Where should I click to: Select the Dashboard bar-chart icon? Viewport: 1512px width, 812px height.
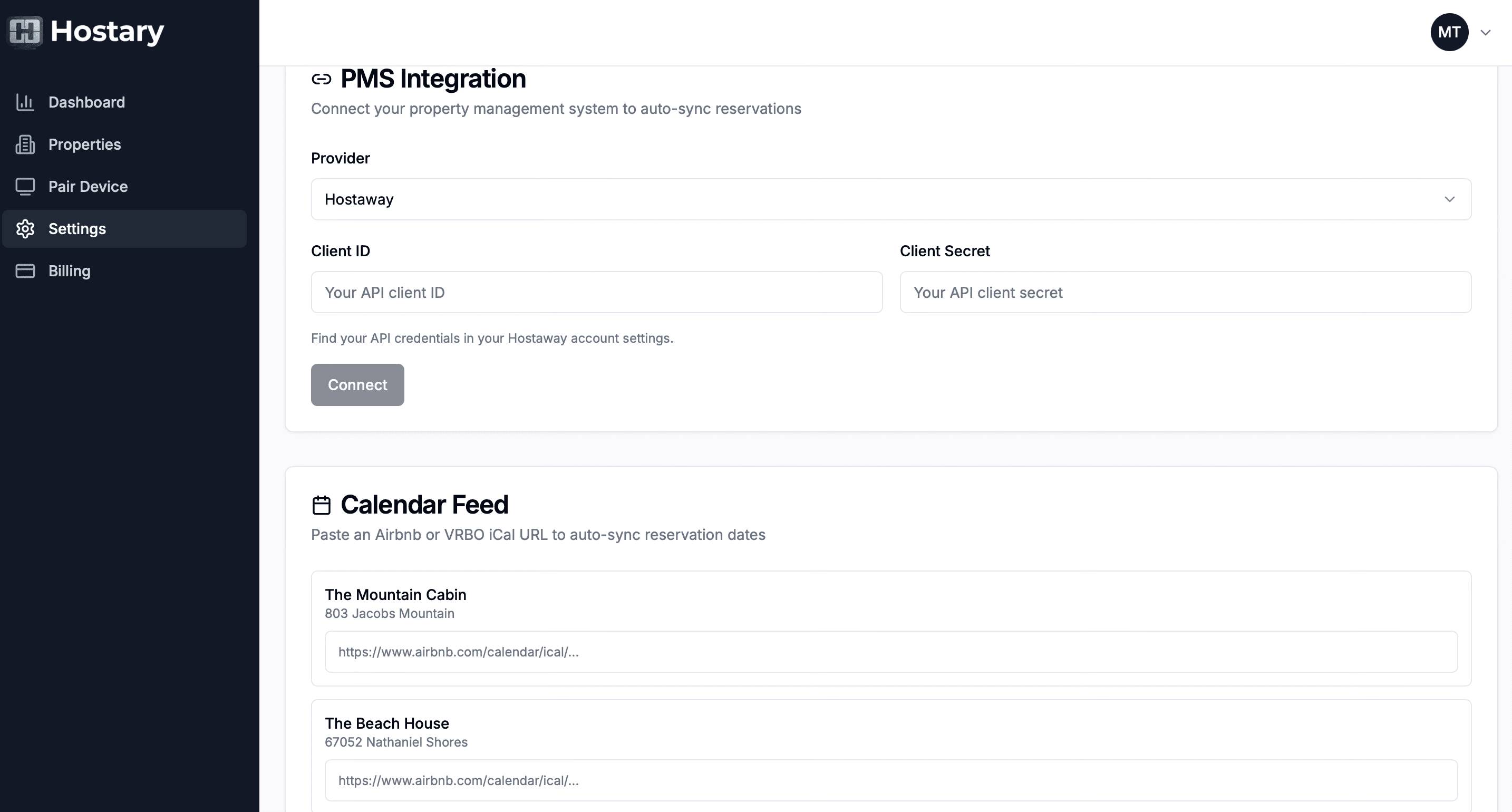tap(26, 102)
